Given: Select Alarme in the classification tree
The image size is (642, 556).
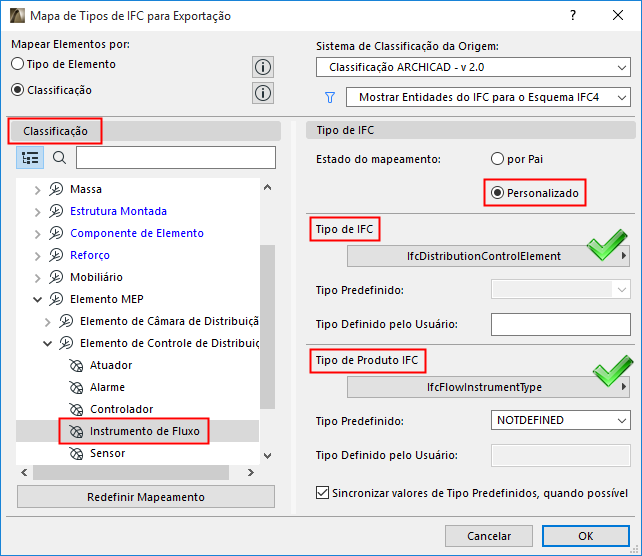Looking at the screenshot, I should [107, 387].
